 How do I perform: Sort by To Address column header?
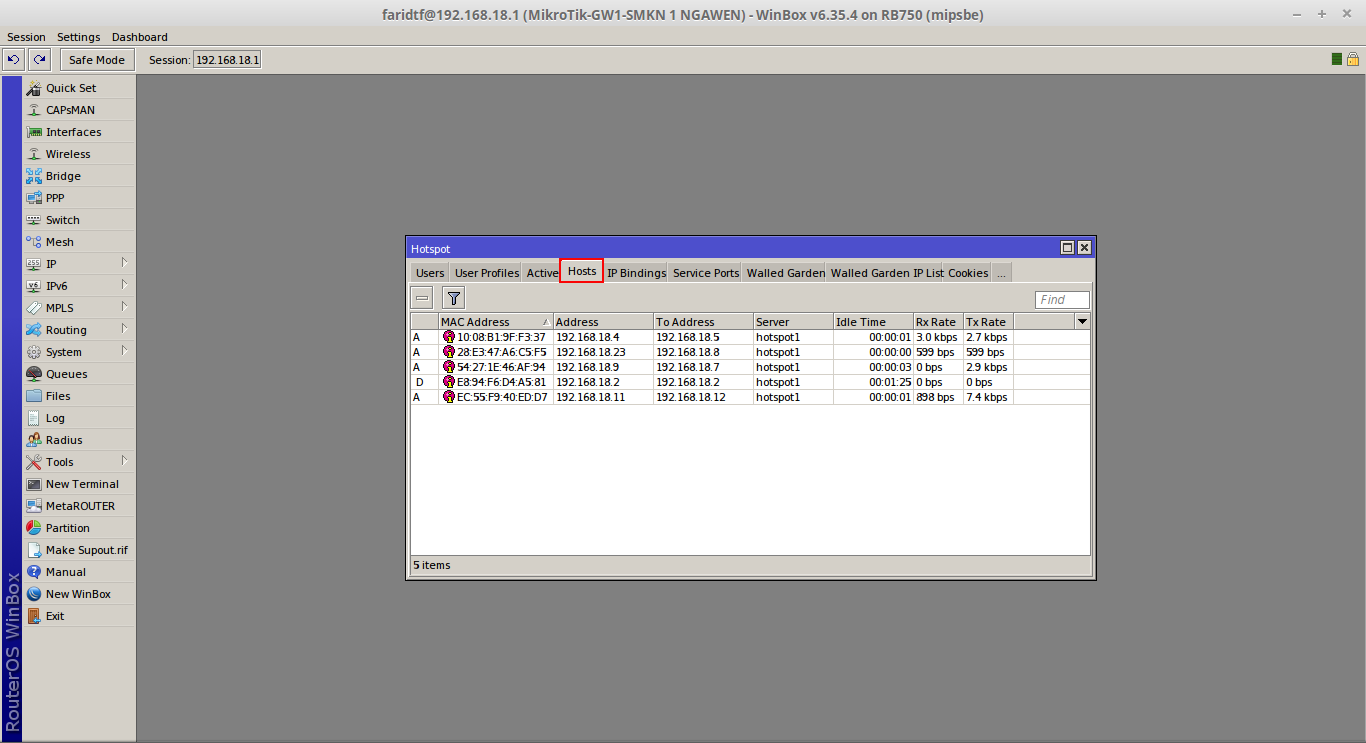[x=703, y=322]
